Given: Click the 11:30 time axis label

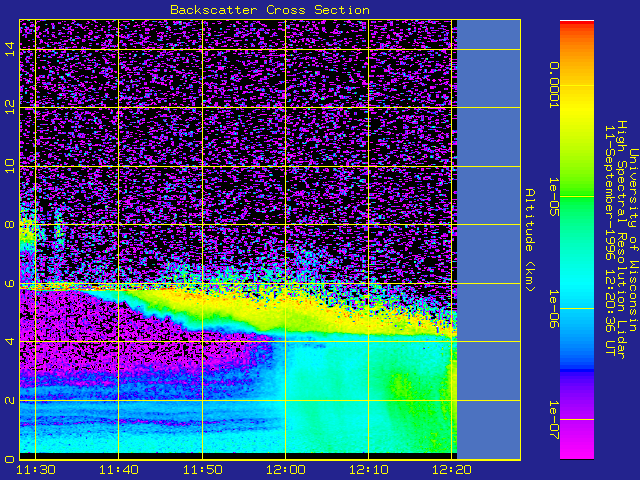Looking at the screenshot, I should point(36,470).
